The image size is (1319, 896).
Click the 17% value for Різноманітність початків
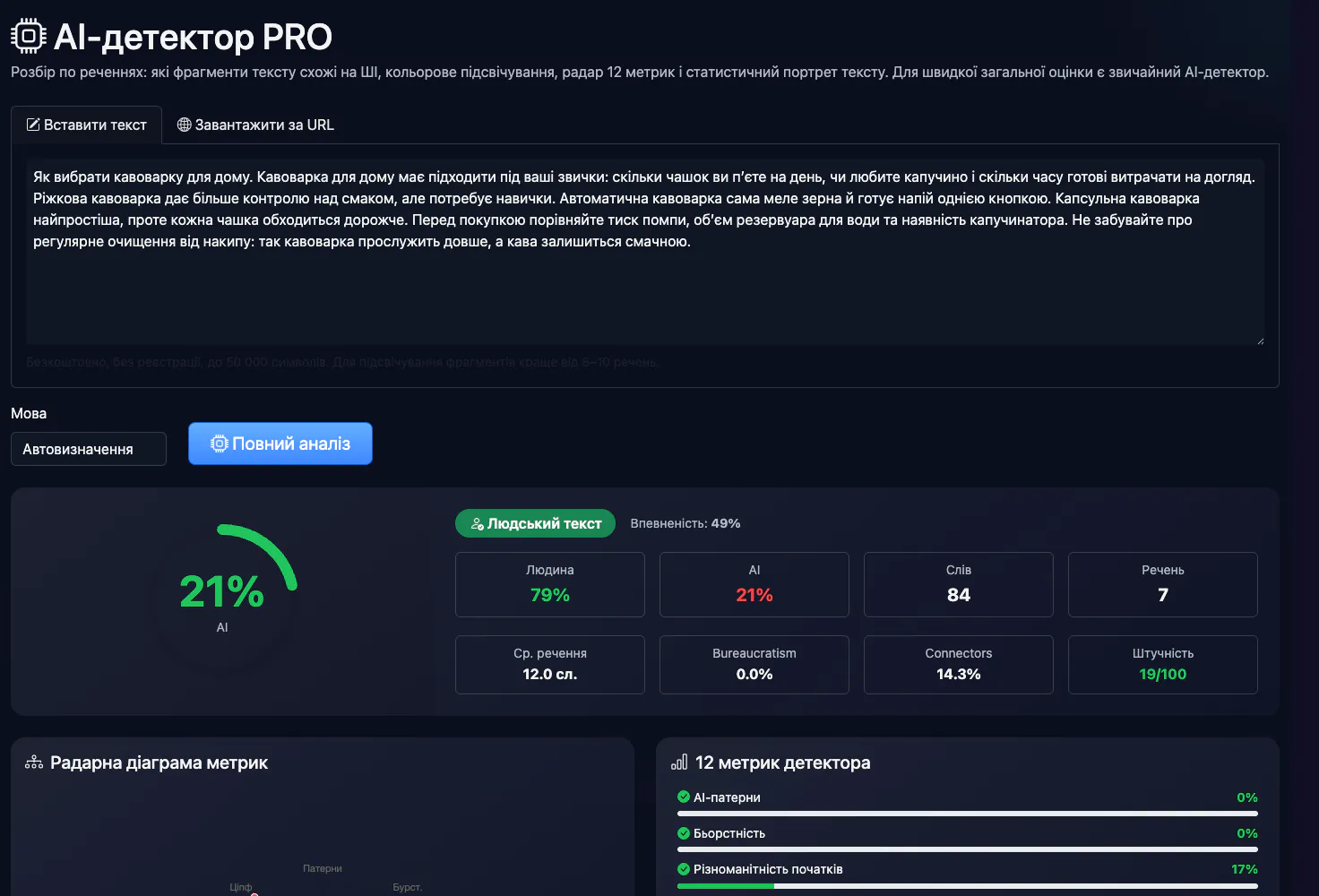click(1245, 869)
